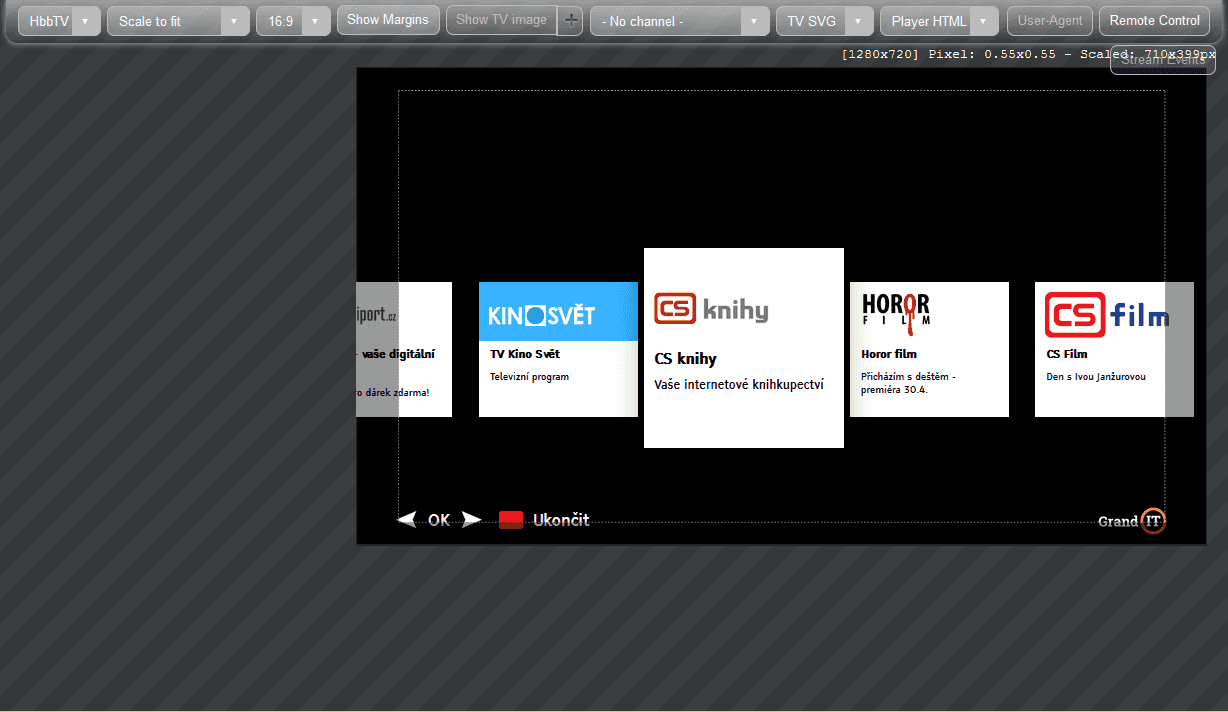Open the TV SVG menu
Viewport: 1228px width, 712px height.
pyautogui.click(x=824, y=21)
